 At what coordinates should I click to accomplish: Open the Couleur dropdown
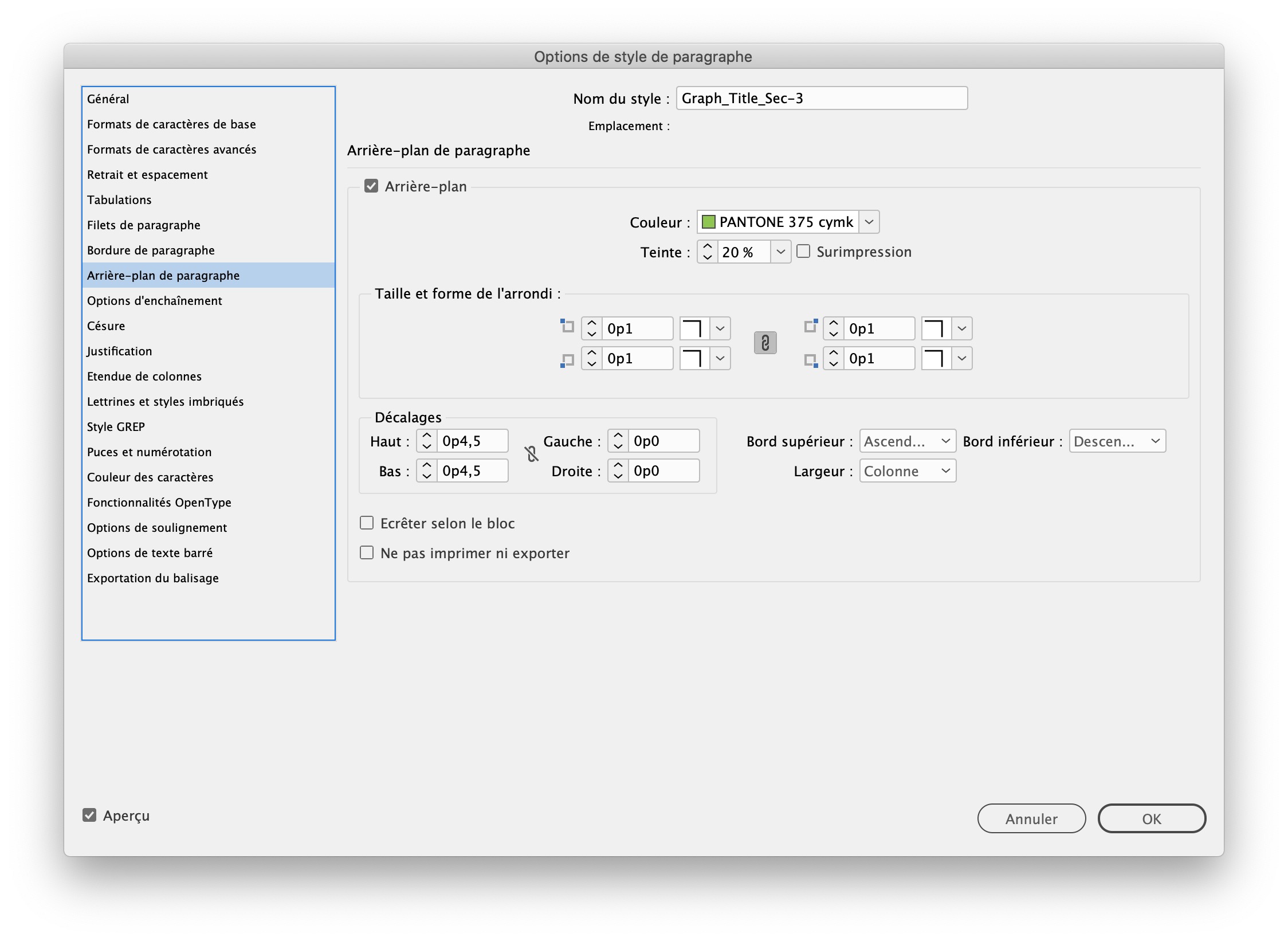pos(869,222)
